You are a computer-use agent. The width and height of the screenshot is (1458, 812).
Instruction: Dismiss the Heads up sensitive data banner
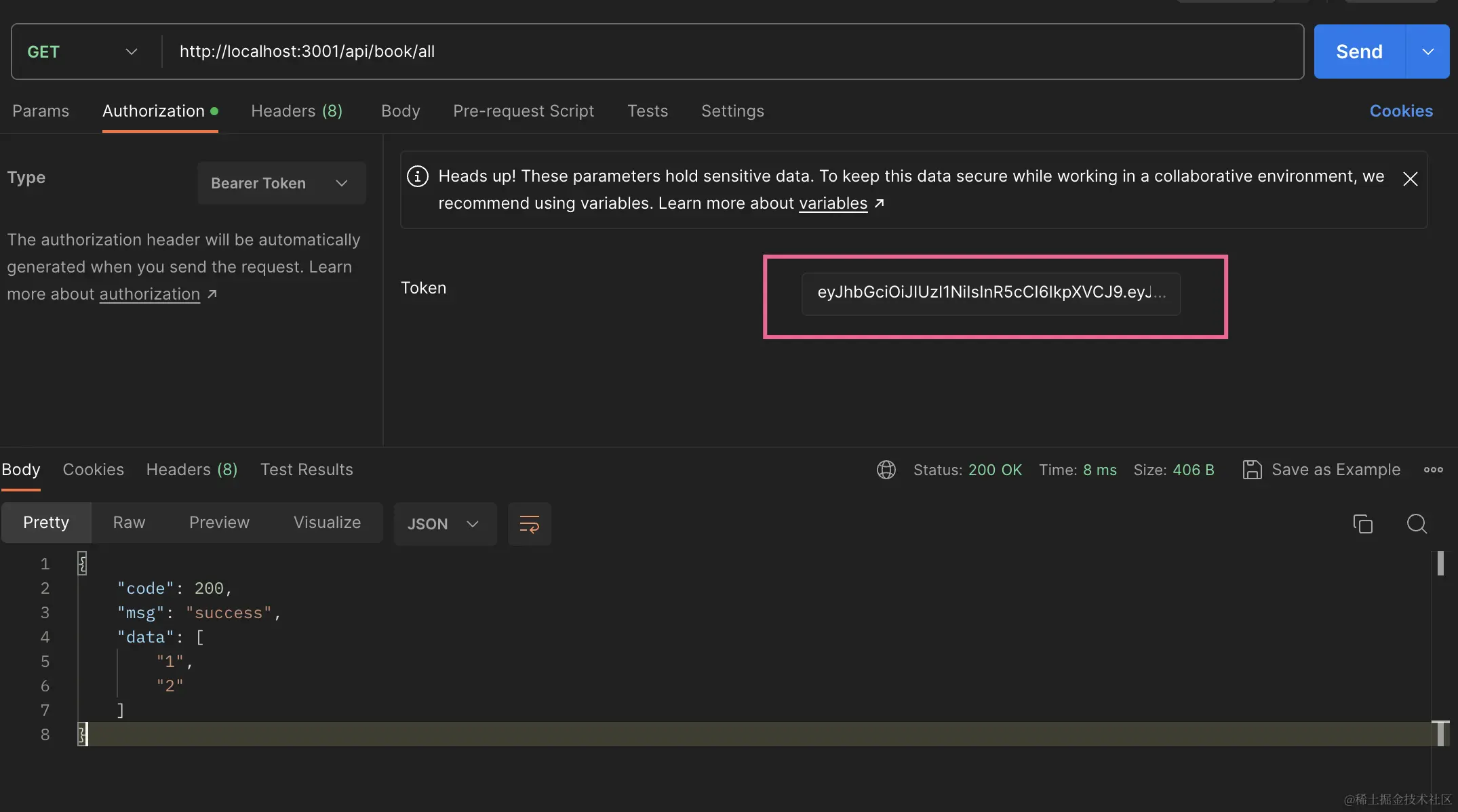1410,179
